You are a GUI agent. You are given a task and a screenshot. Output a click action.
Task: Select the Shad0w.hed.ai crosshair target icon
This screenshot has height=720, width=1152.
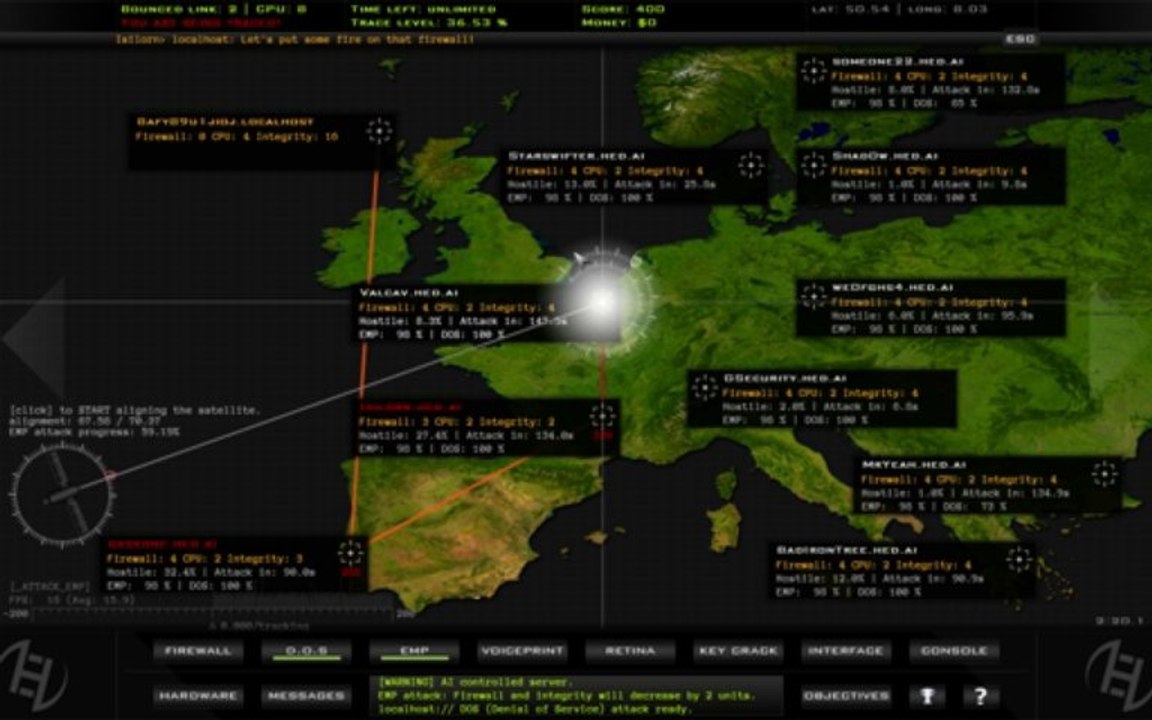[x=813, y=165]
